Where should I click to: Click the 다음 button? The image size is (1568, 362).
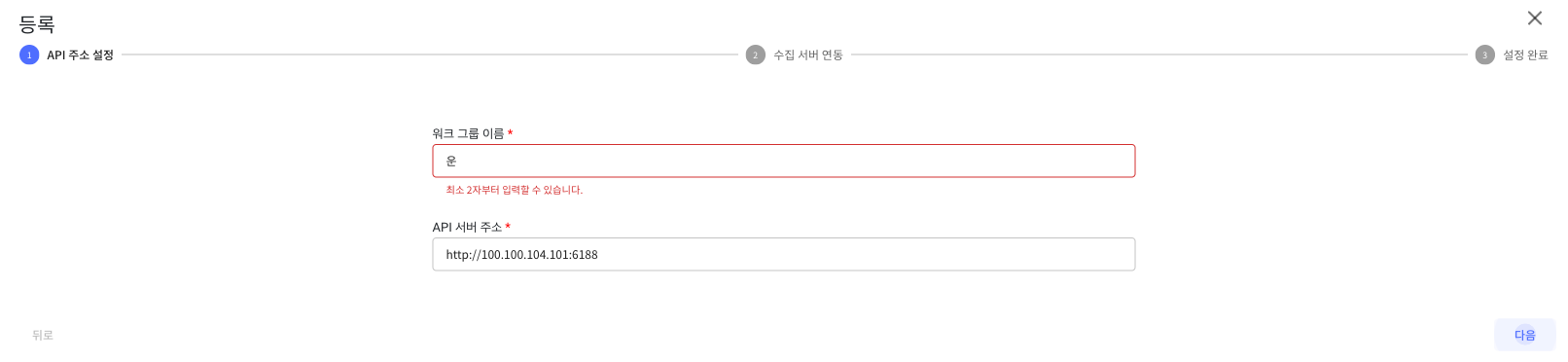click(1524, 335)
